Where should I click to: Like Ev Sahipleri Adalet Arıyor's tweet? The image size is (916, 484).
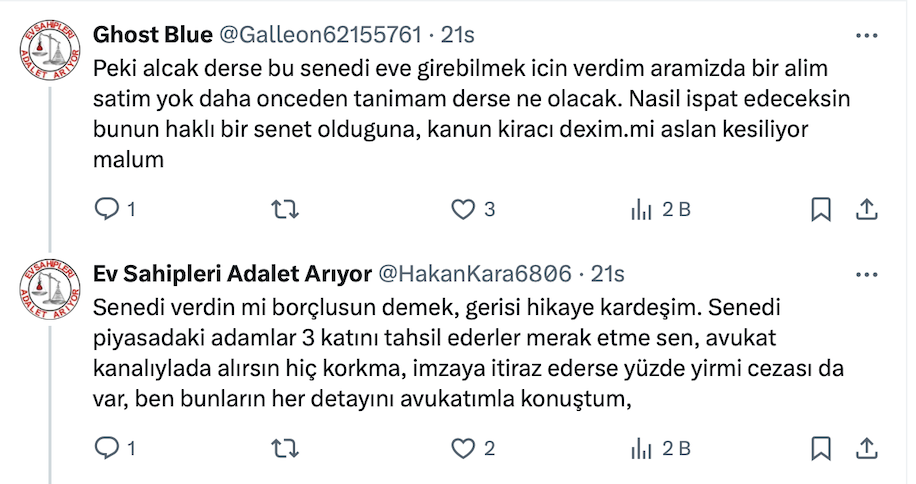pyautogui.click(x=462, y=448)
